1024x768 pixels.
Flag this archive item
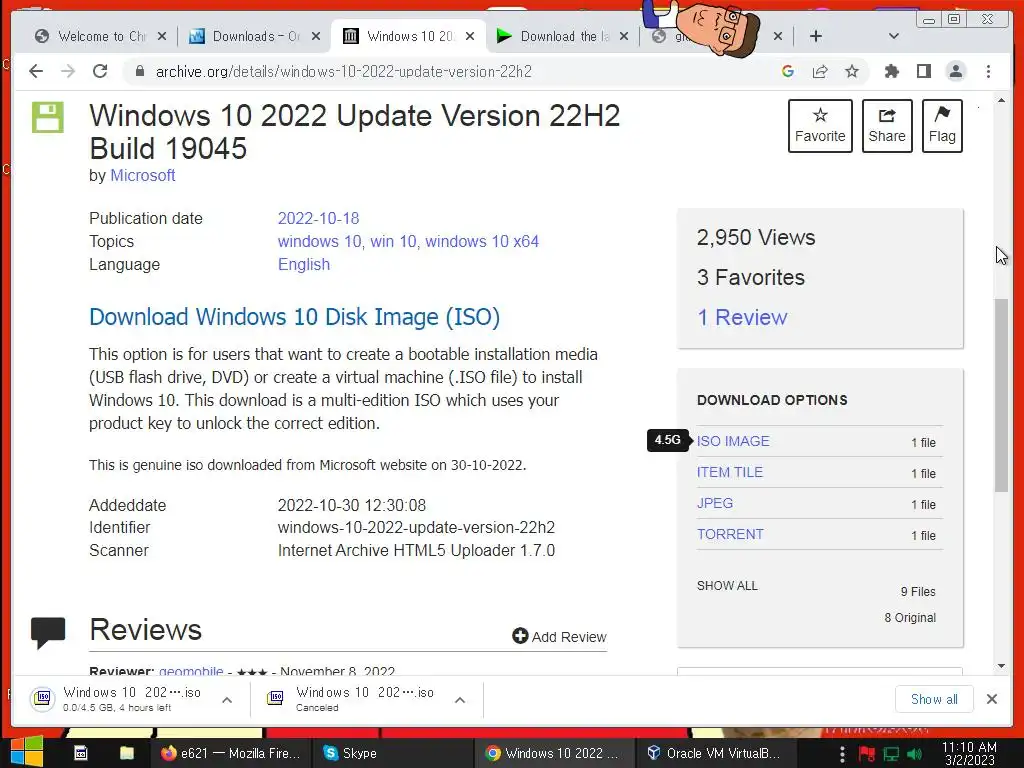click(942, 126)
